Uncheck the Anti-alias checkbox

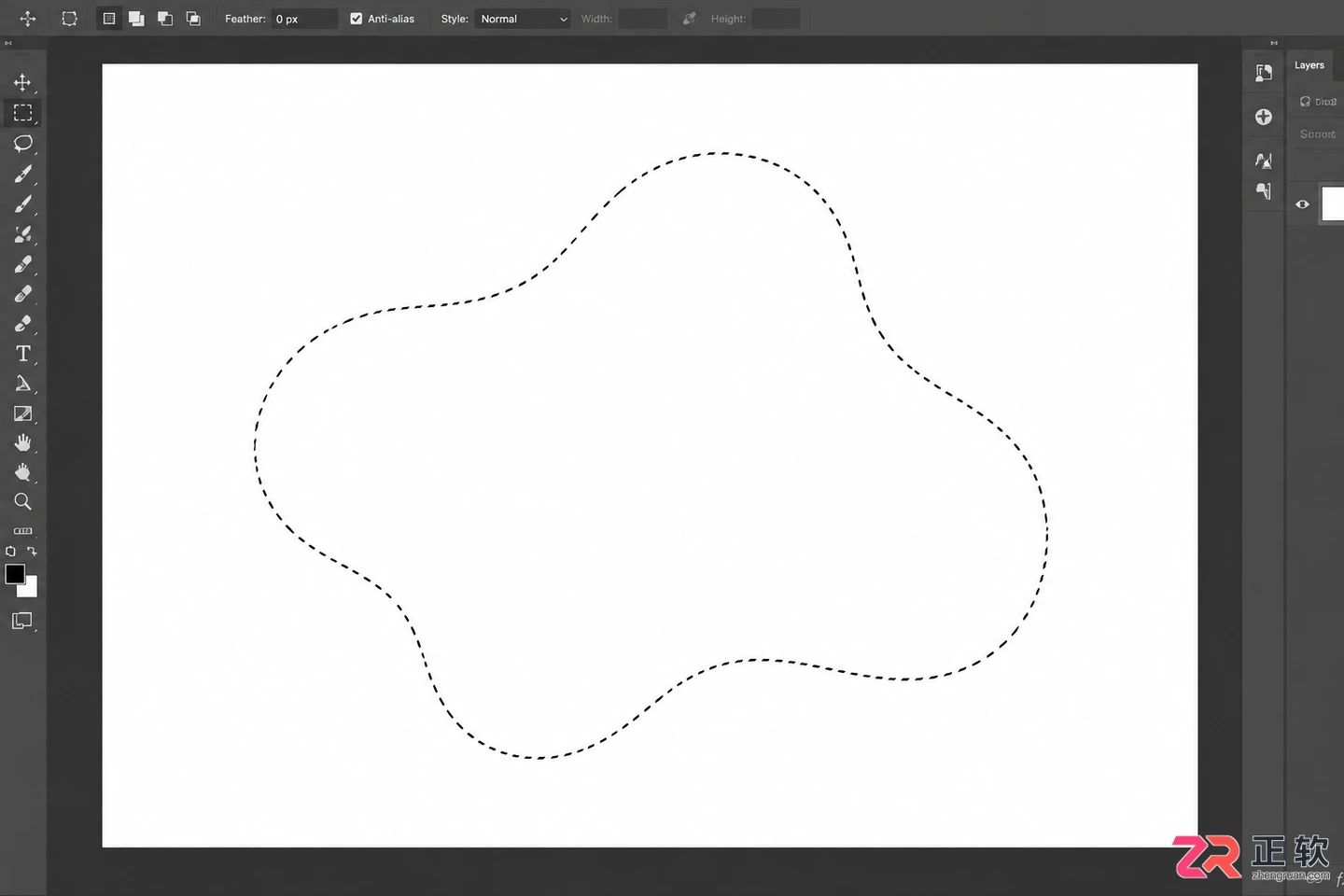point(356,19)
